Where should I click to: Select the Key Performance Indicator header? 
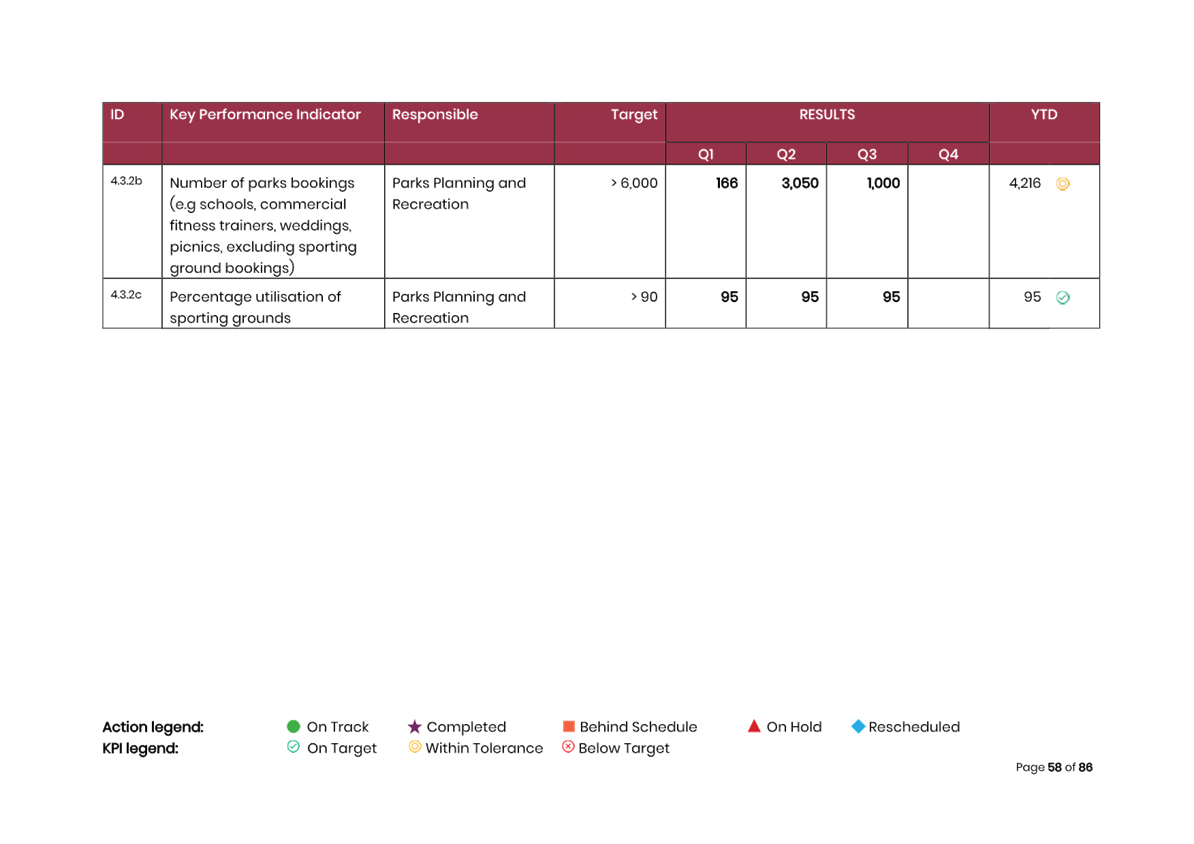click(265, 114)
